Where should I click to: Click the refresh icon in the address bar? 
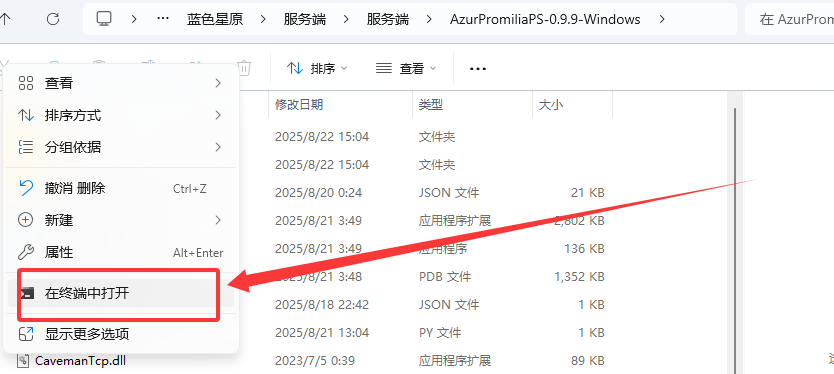click(53, 20)
